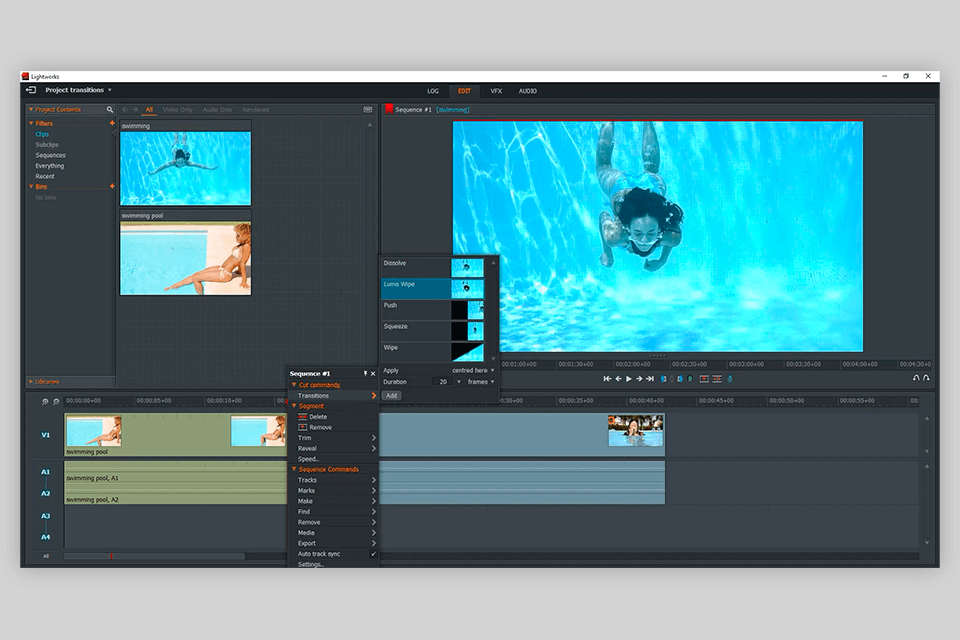Open search in Project Contents panel

110,110
